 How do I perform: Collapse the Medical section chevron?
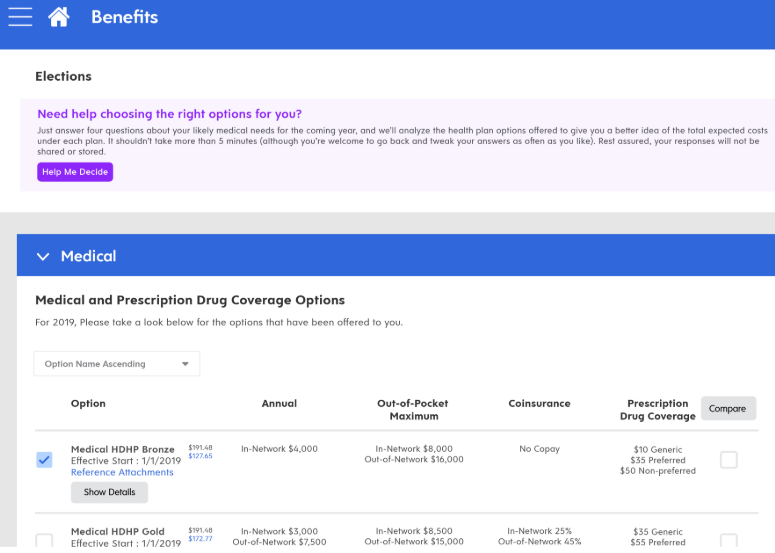(x=43, y=257)
